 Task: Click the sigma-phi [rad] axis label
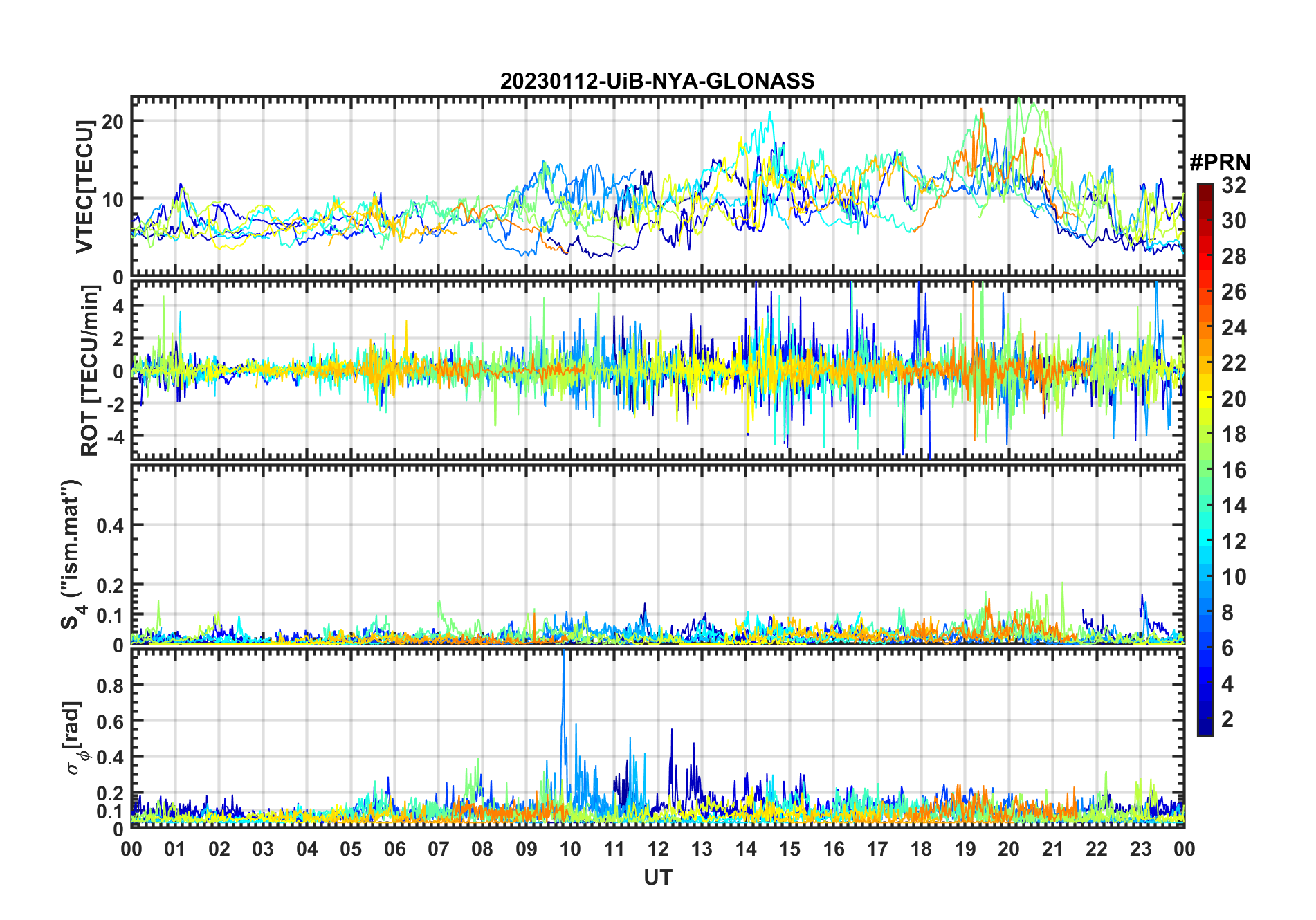click(74, 738)
